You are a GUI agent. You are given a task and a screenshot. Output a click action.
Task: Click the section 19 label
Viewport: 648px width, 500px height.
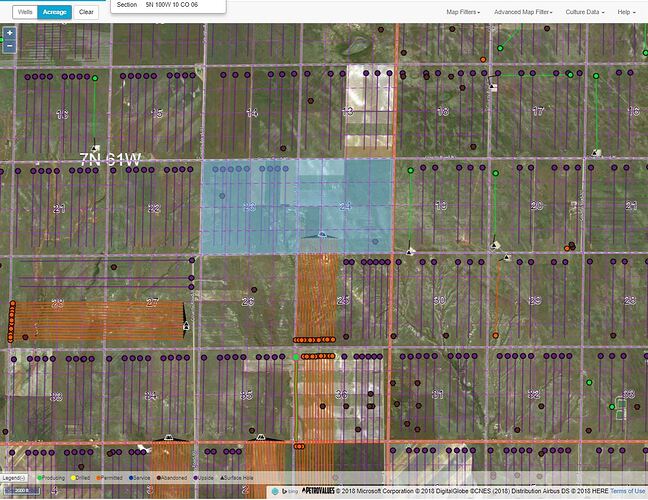441,205
